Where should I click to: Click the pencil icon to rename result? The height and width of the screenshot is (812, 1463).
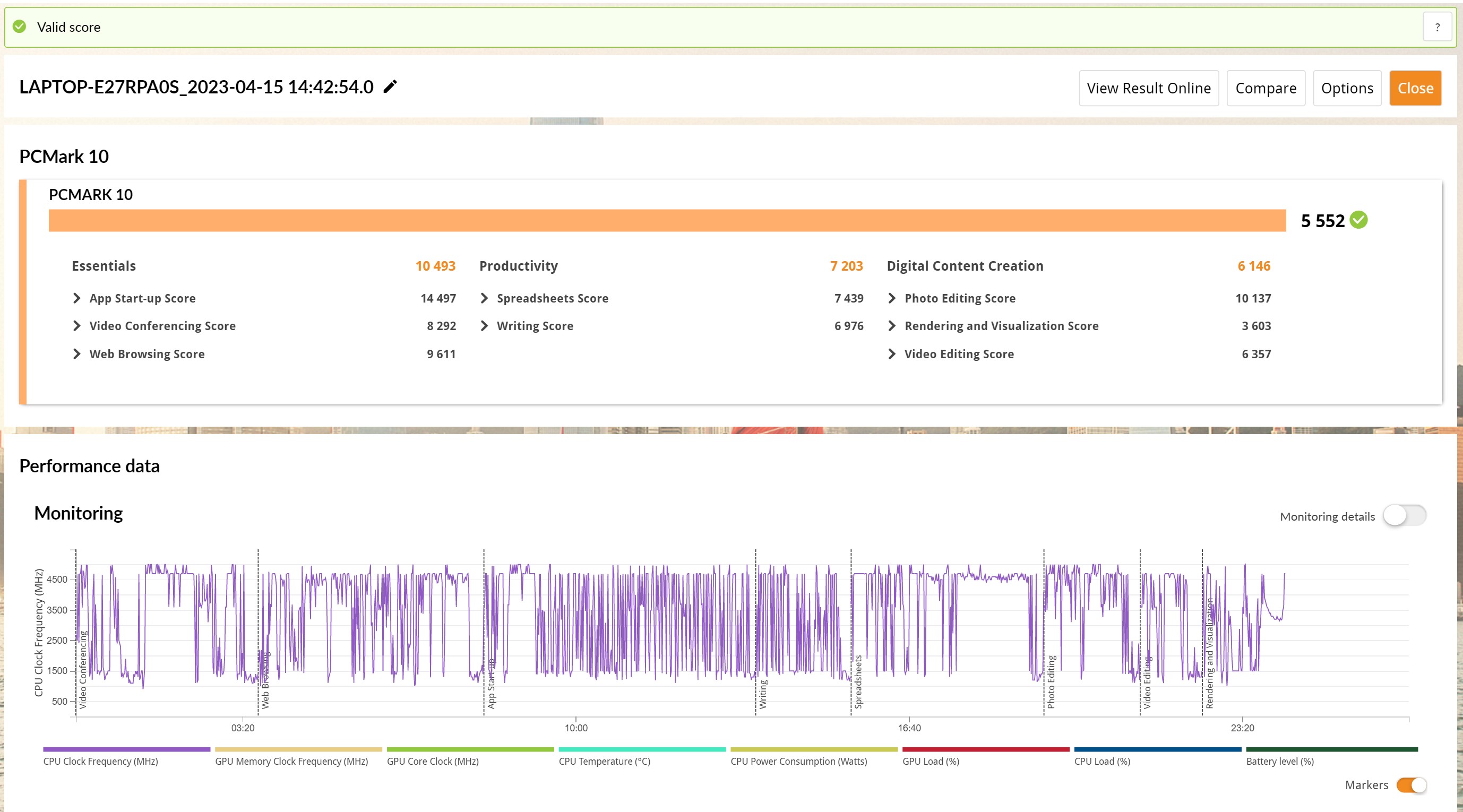coord(390,87)
